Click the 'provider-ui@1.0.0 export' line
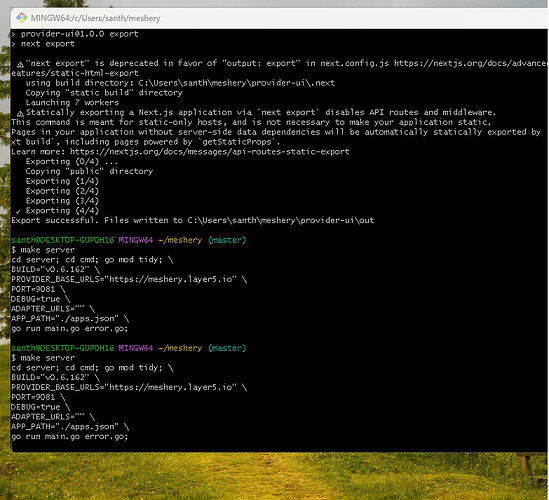Viewport: 549px width, 500px height. pos(75,34)
